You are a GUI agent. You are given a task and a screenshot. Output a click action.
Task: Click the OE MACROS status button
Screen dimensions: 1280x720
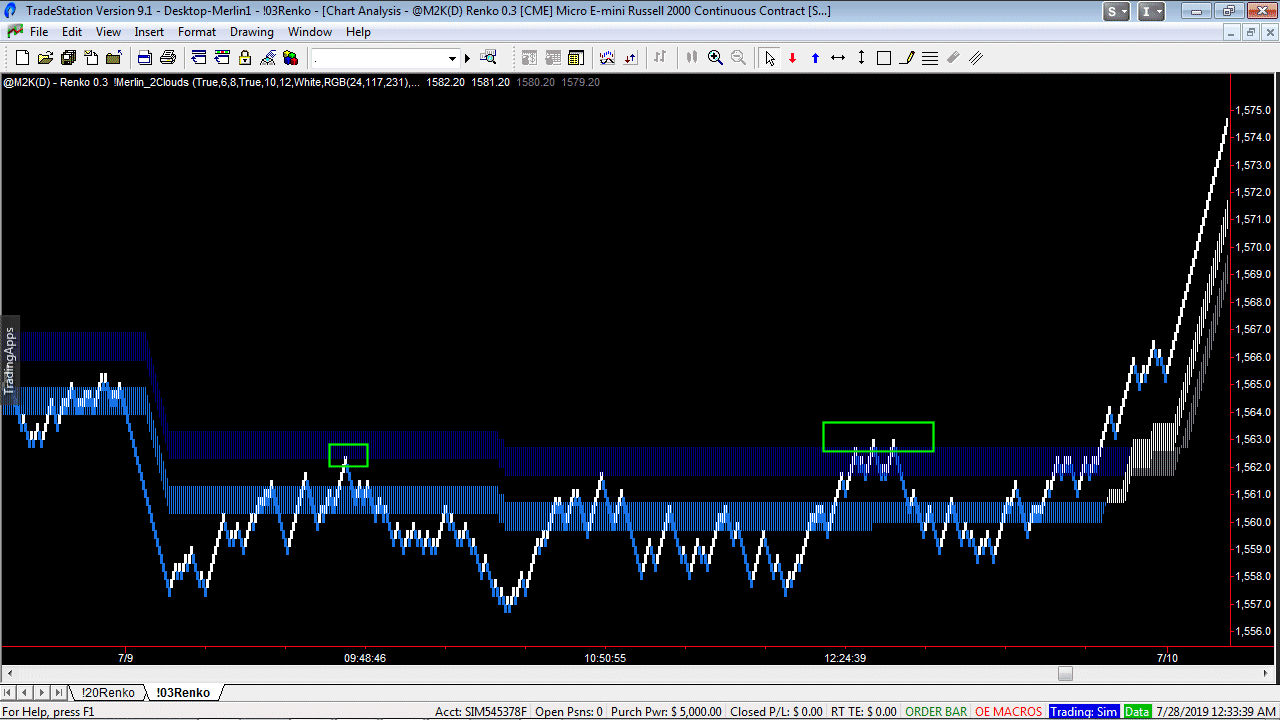(1009, 712)
